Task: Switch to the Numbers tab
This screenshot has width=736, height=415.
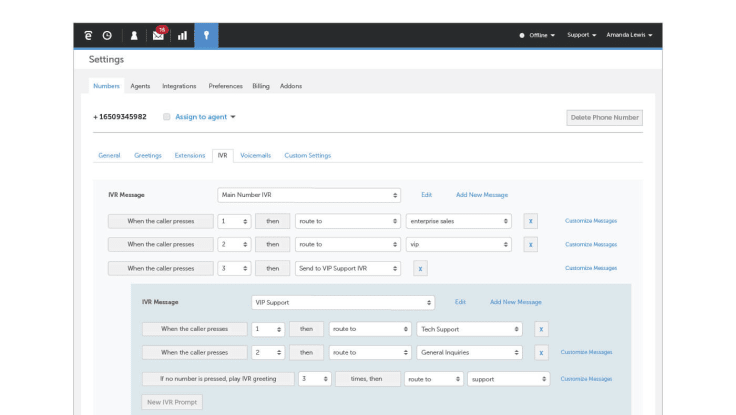Action: click(107, 86)
